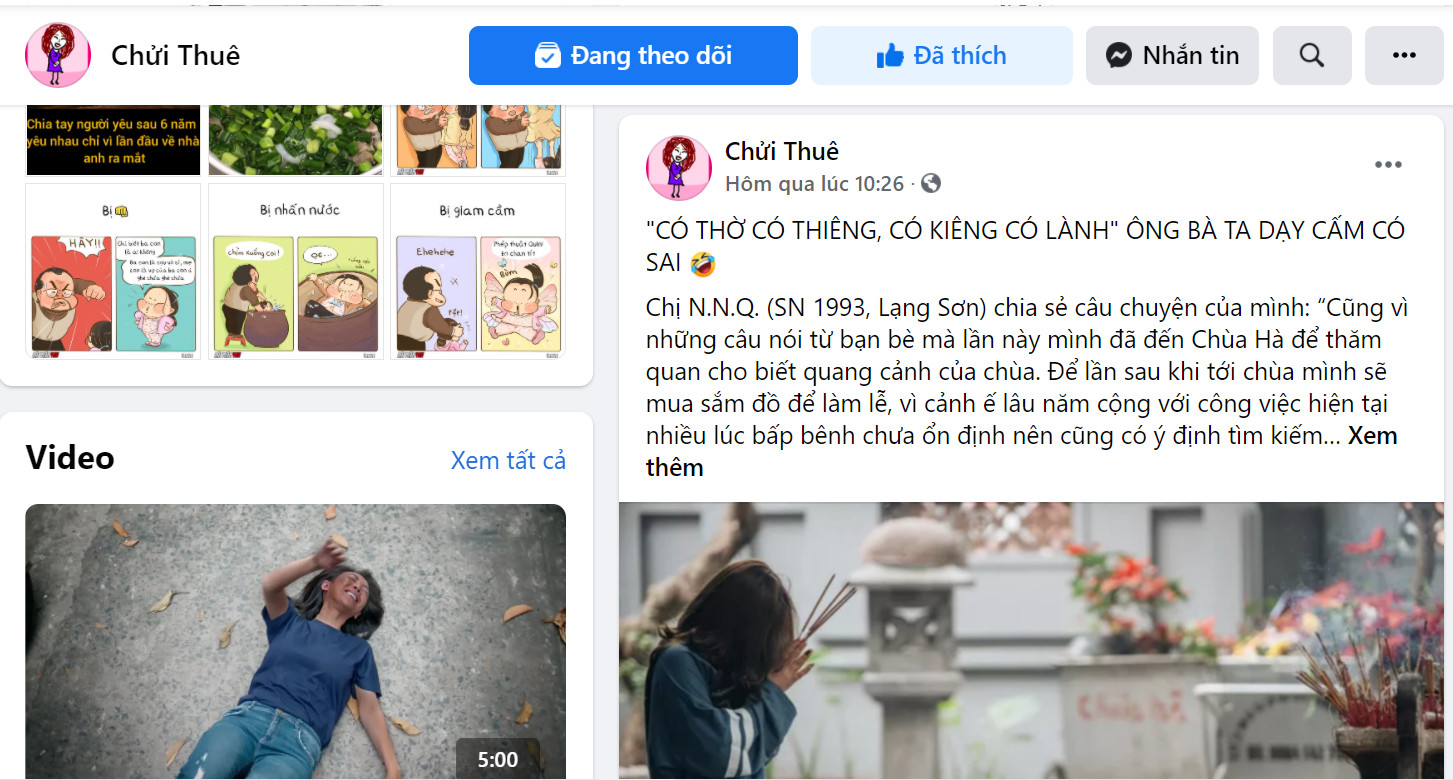The image size is (1453, 780).
Task: Click the Messenger icon in Nhắn tin
Action: 1119,55
